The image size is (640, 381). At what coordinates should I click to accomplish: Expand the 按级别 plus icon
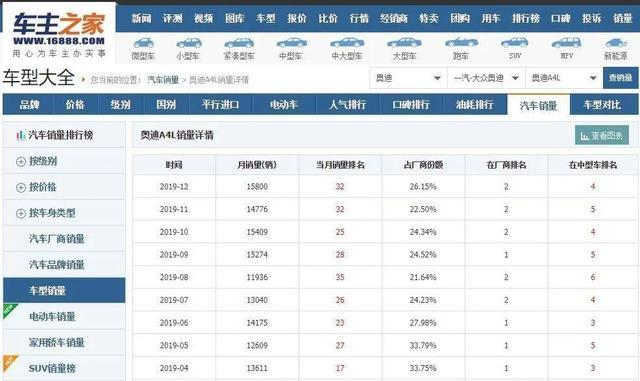[x=21, y=162]
